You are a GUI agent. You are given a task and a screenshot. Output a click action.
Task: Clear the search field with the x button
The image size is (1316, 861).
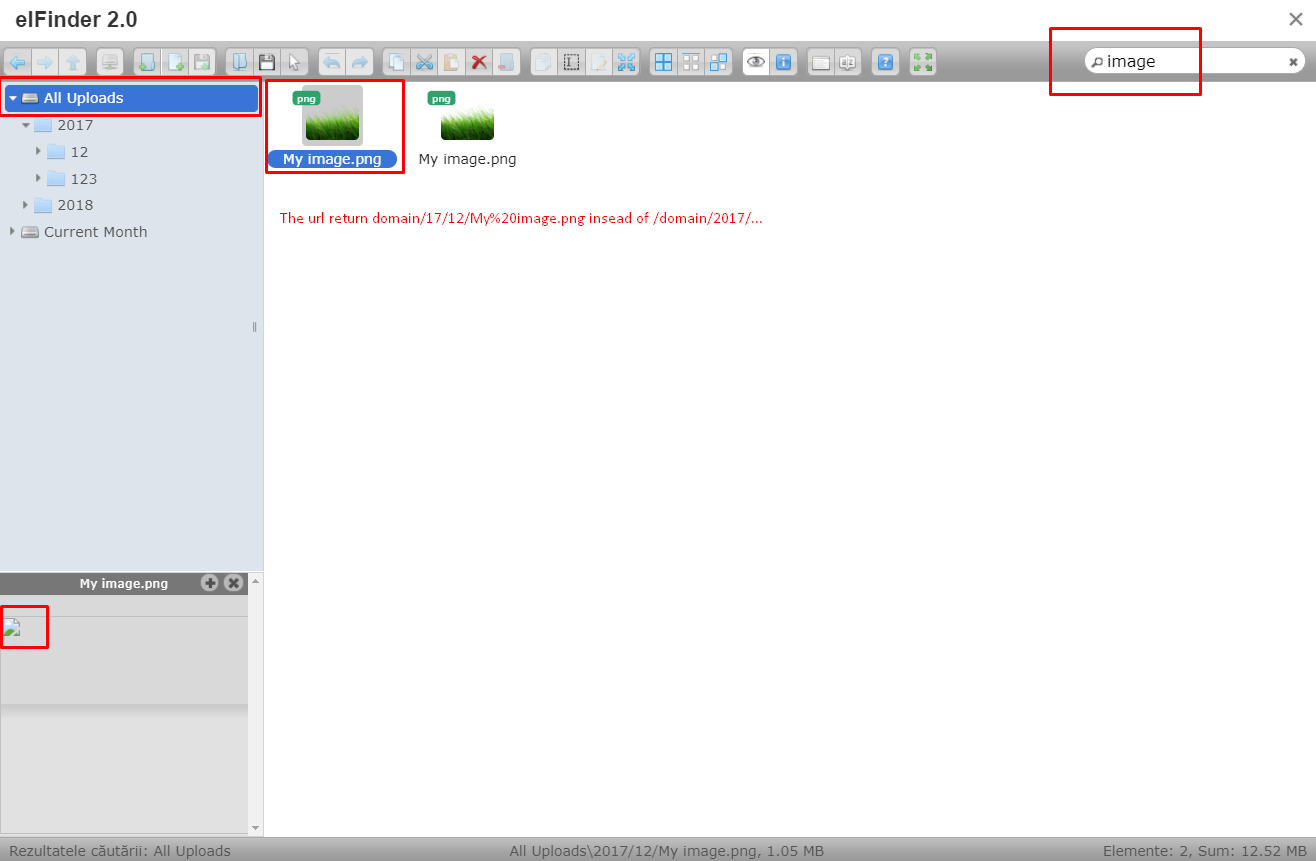click(1293, 61)
